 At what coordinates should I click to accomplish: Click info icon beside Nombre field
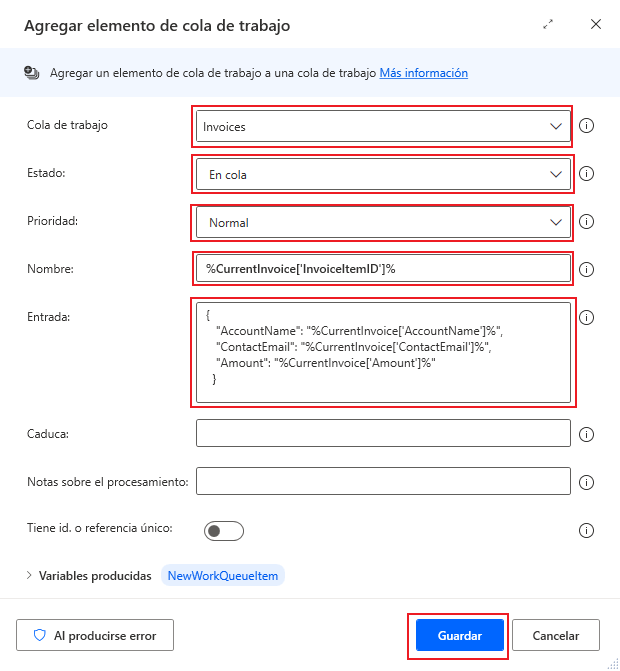(587, 269)
